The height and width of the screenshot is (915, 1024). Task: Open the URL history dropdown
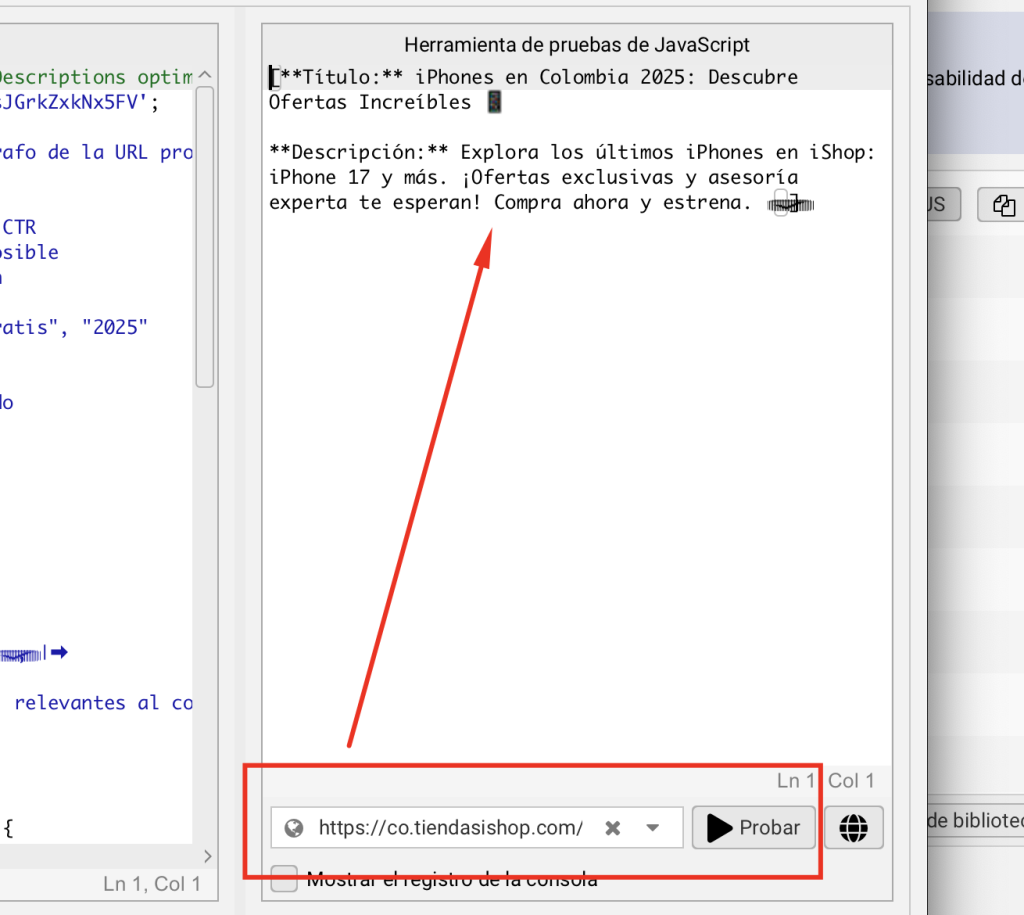652,827
